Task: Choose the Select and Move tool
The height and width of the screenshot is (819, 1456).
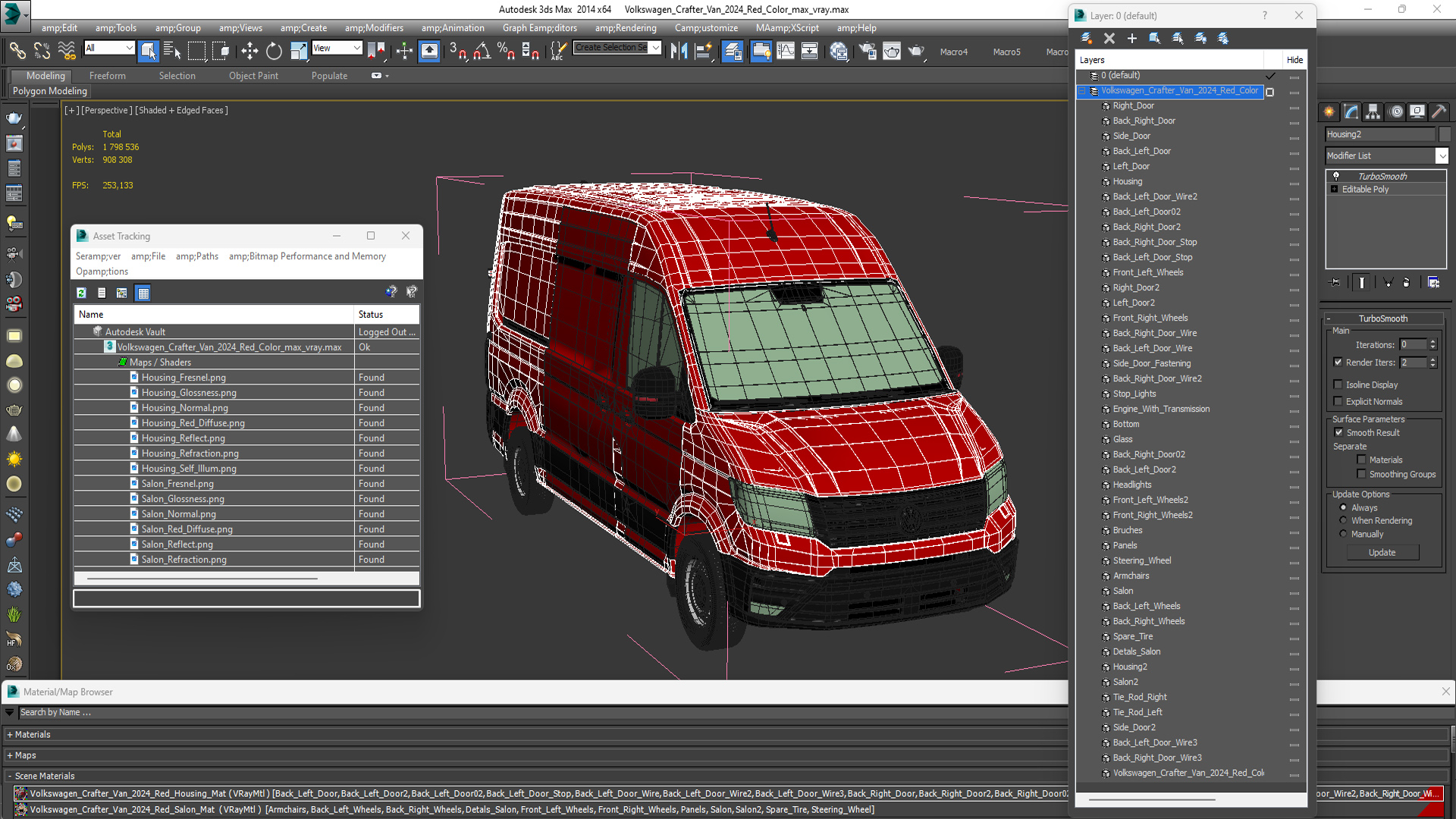Action: pyautogui.click(x=249, y=51)
